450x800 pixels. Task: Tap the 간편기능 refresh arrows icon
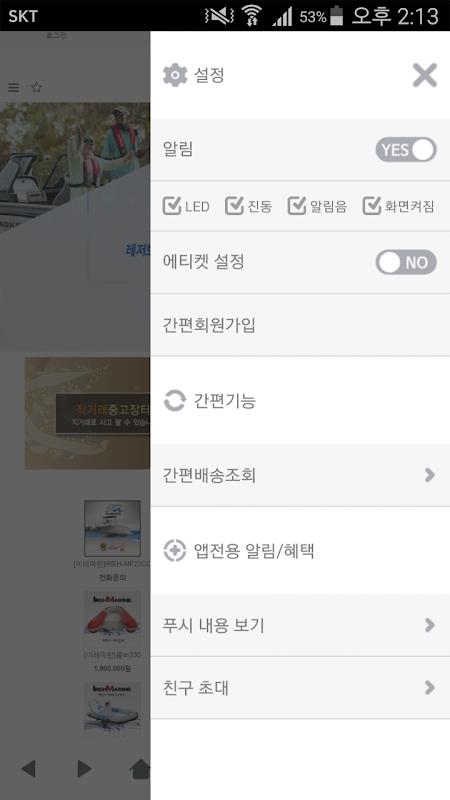point(174,401)
